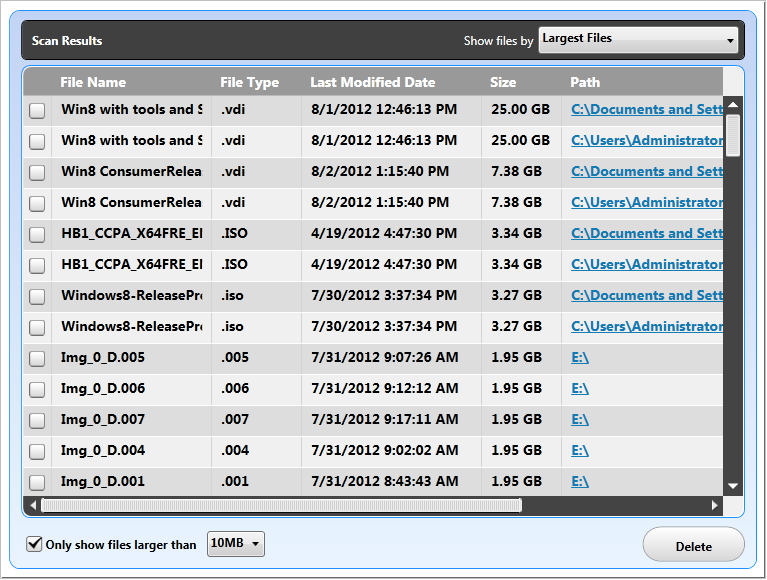Sort by the File Name column header

coord(93,82)
